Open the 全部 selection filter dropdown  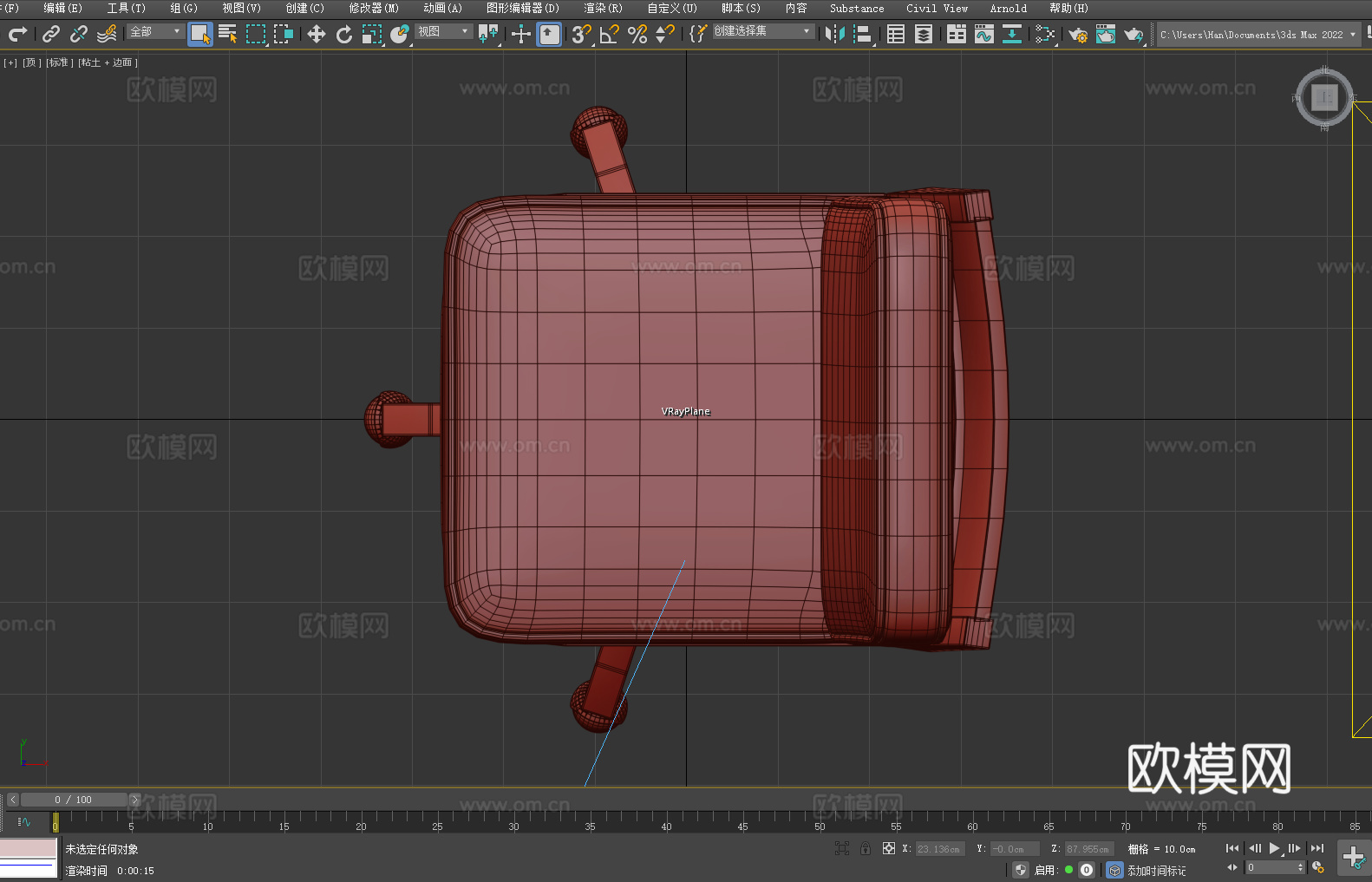tap(155, 31)
